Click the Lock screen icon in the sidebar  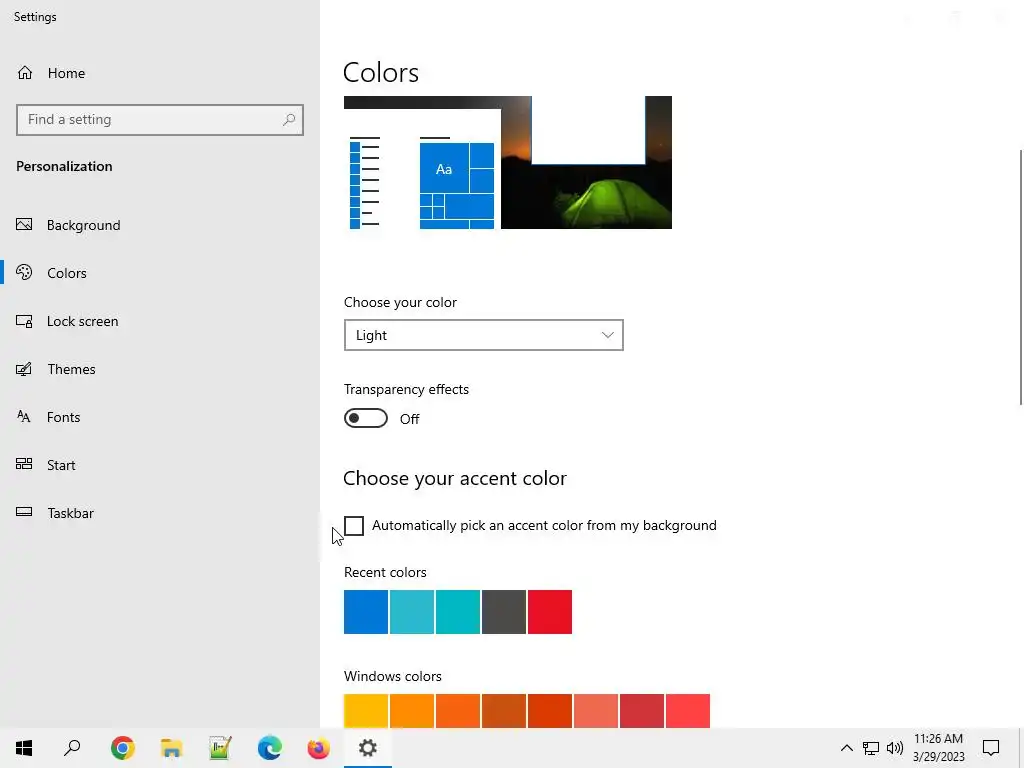click(x=24, y=321)
